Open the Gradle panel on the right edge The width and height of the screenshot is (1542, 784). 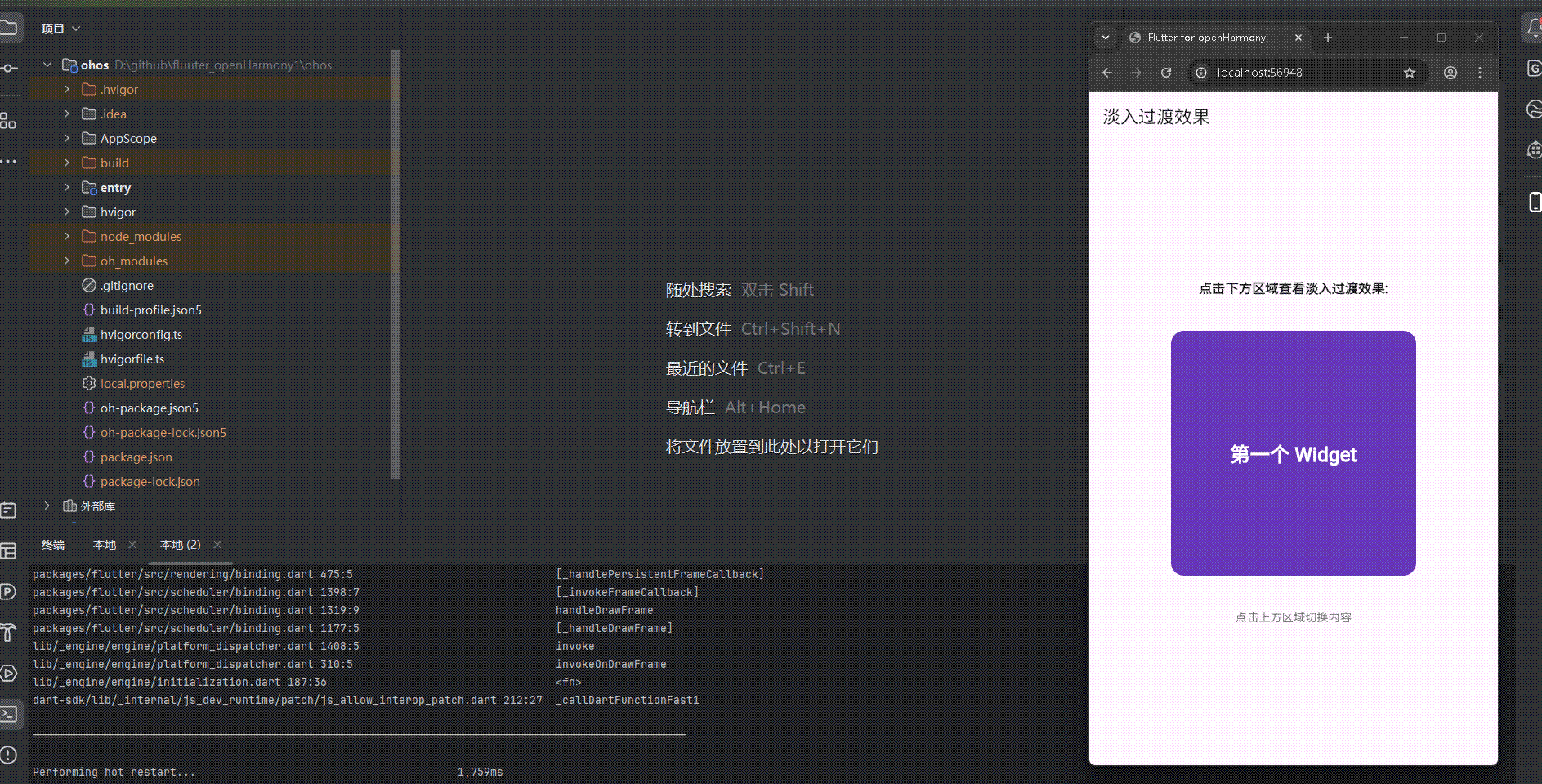(1534, 69)
